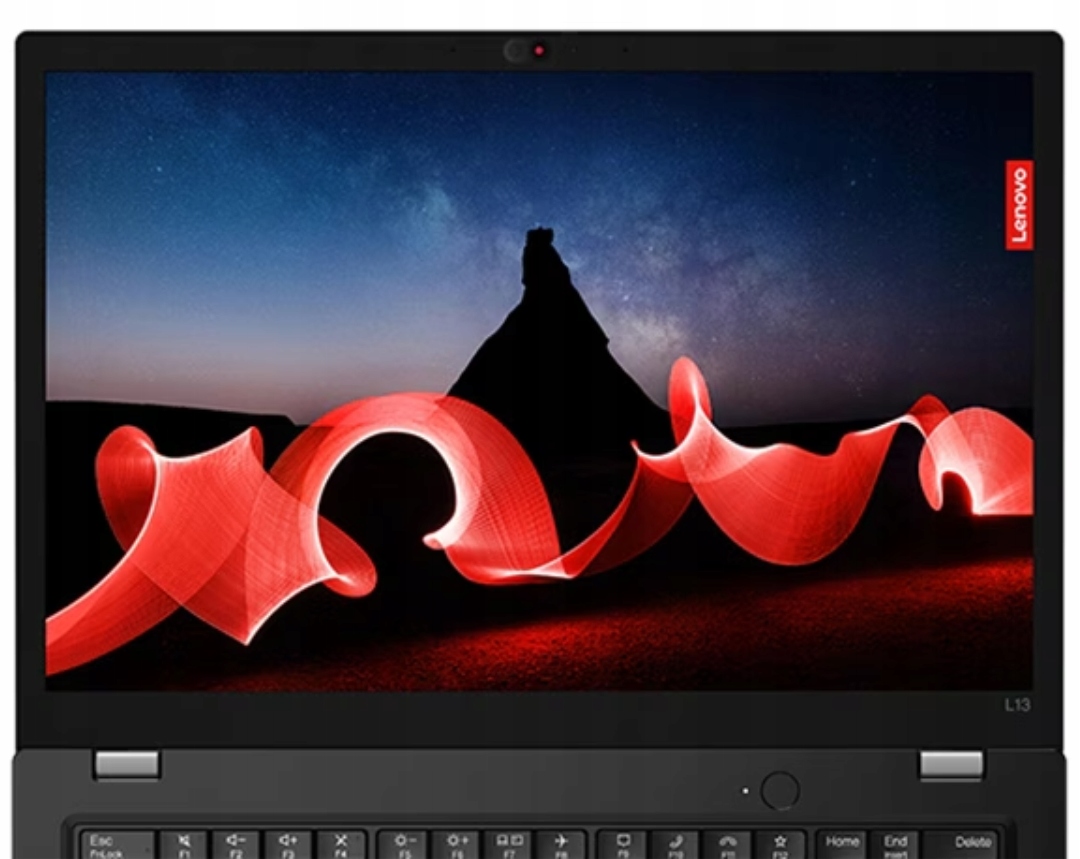Click the webcam at top of bezel

click(539, 51)
